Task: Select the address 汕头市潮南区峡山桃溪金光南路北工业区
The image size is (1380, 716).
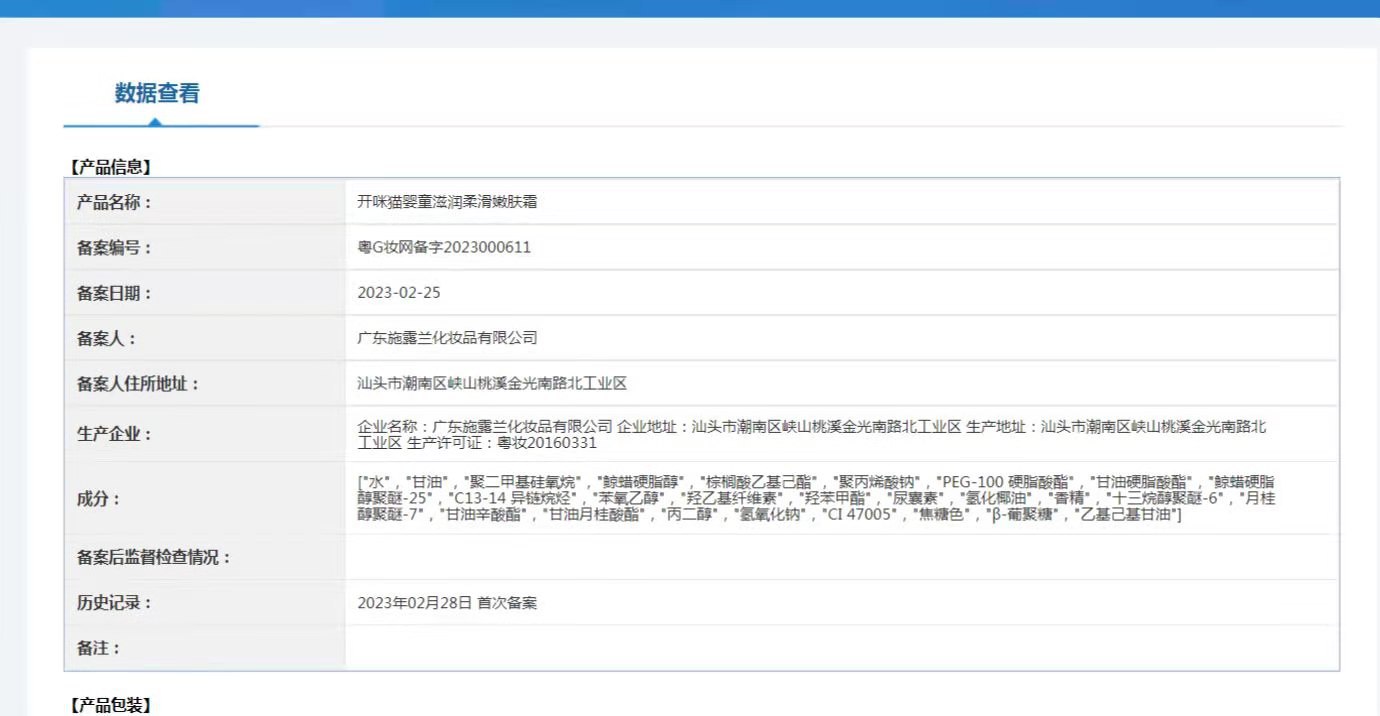Action: [x=493, y=383]
